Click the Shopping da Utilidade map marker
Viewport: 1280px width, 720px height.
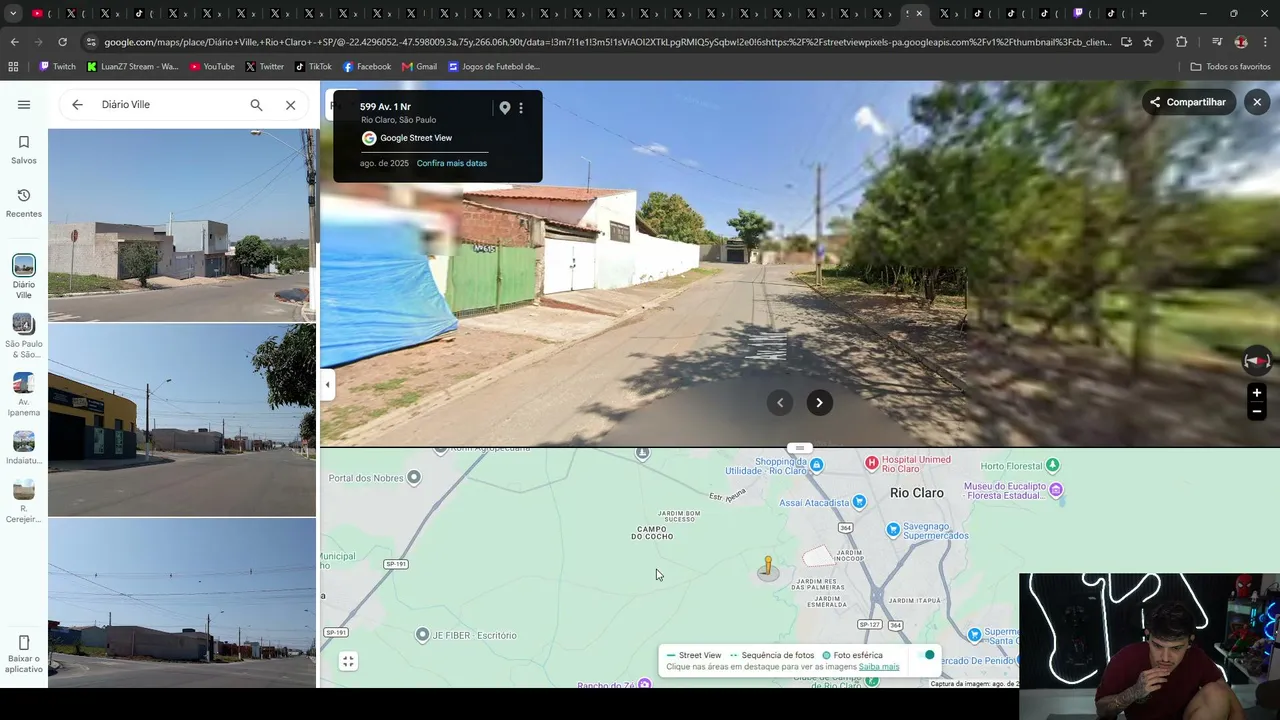point(817,465)
